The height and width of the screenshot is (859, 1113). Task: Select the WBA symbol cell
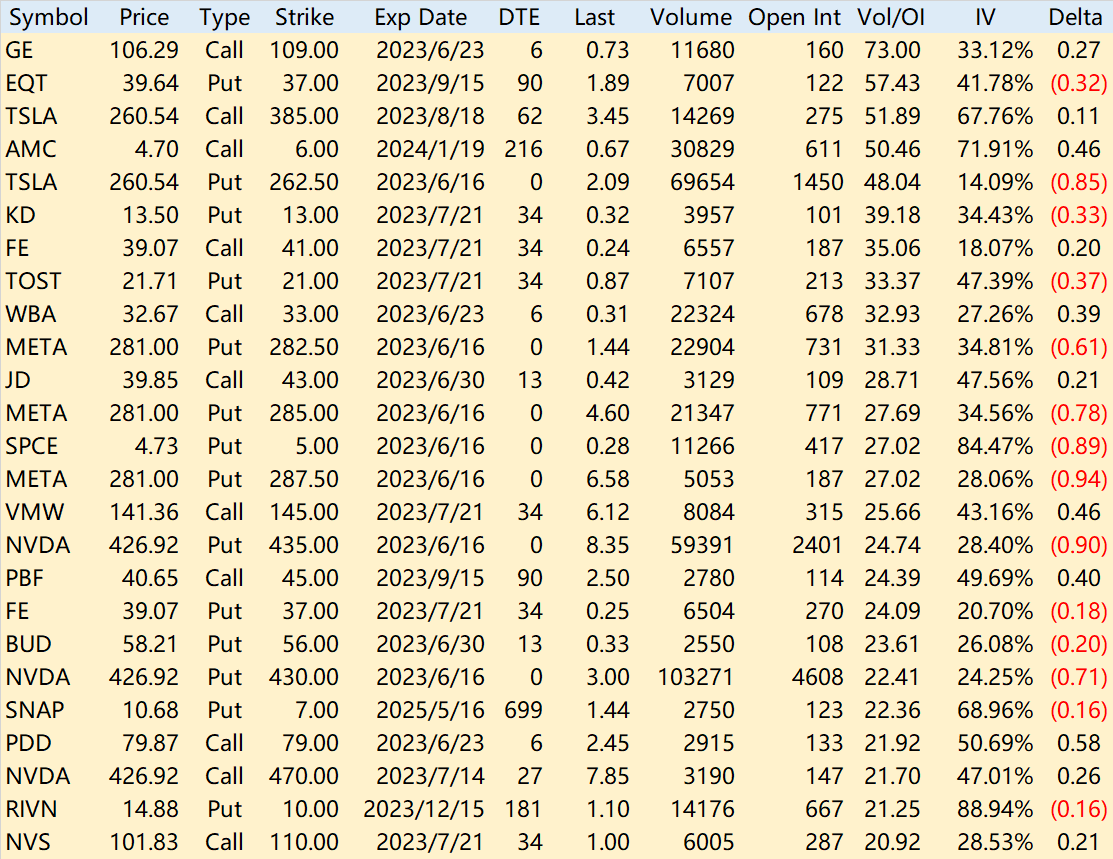click(31, 314)
